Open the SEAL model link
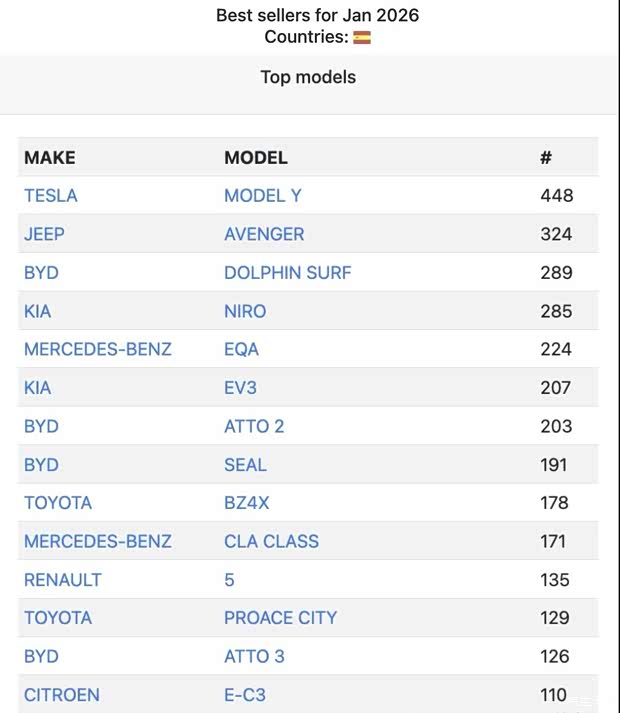This screenshot has width=620, height=713. pyautogui.click(x=245, y=465)
